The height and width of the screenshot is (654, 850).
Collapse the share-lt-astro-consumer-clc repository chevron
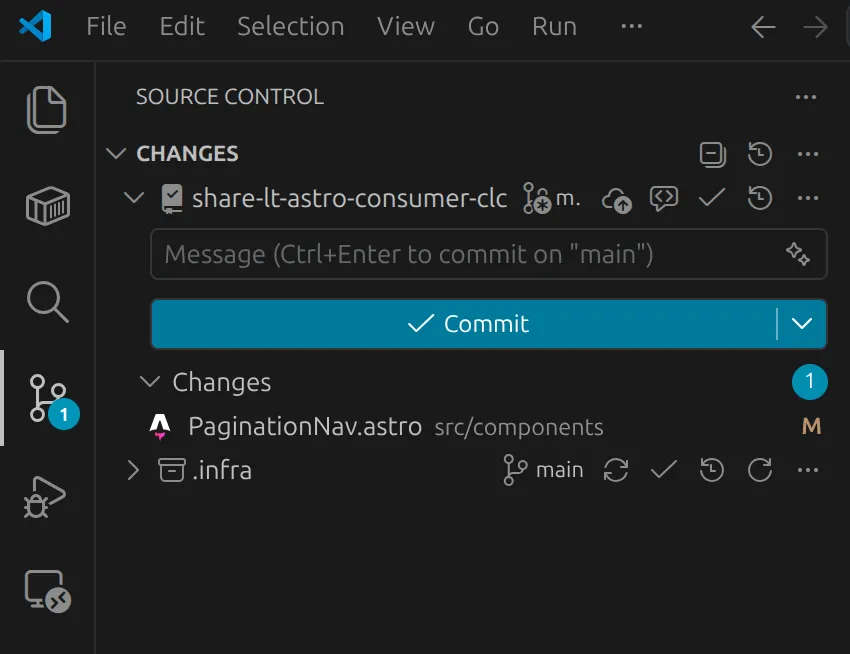(x=134, y=197)
